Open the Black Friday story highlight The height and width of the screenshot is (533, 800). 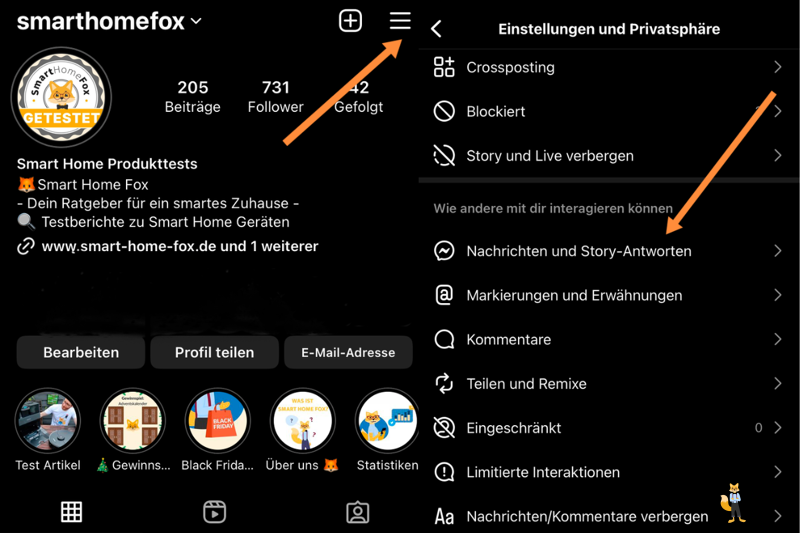point(217,421)
